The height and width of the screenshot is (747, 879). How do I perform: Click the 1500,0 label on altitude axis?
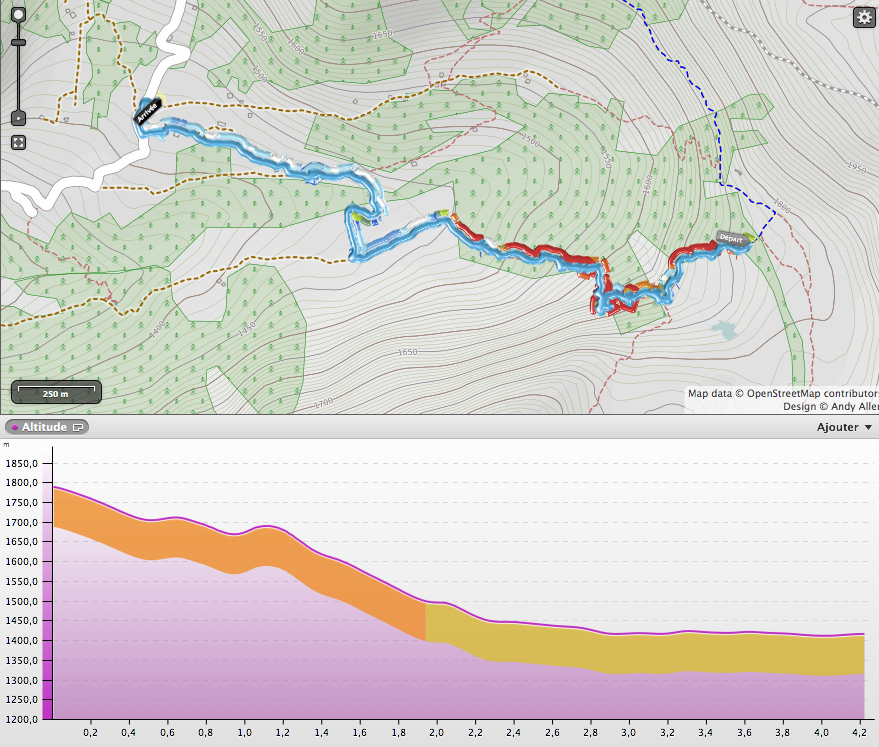click(x=22, y=601)
